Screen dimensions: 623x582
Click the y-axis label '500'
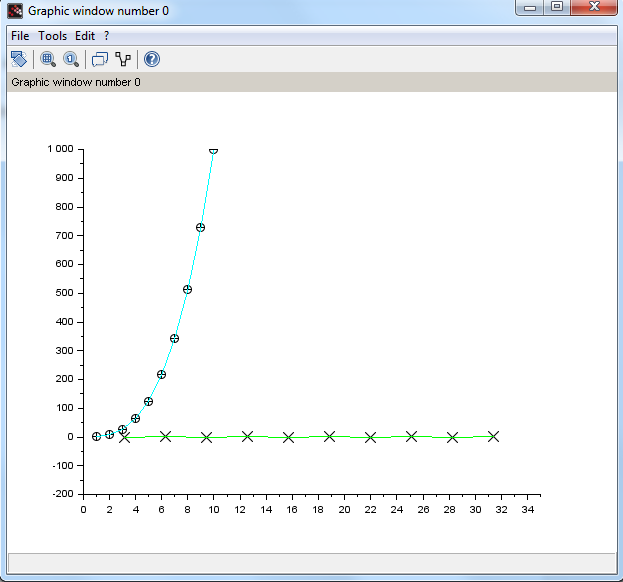pyautogui.click(x=64, y=293)
